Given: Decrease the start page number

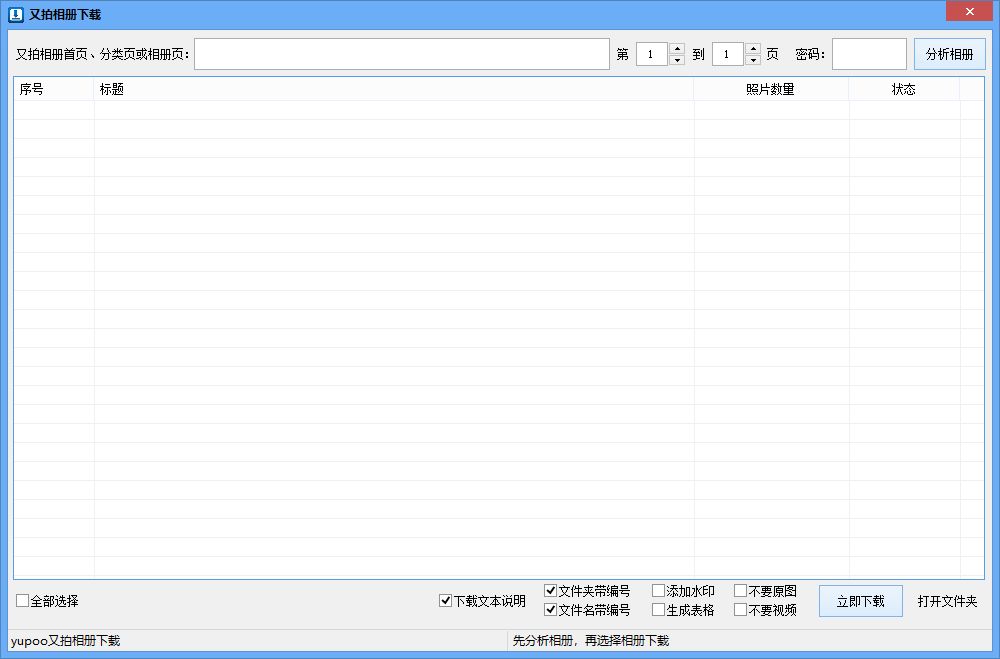Looking at the screenshot, I should (x=677, y=60).
